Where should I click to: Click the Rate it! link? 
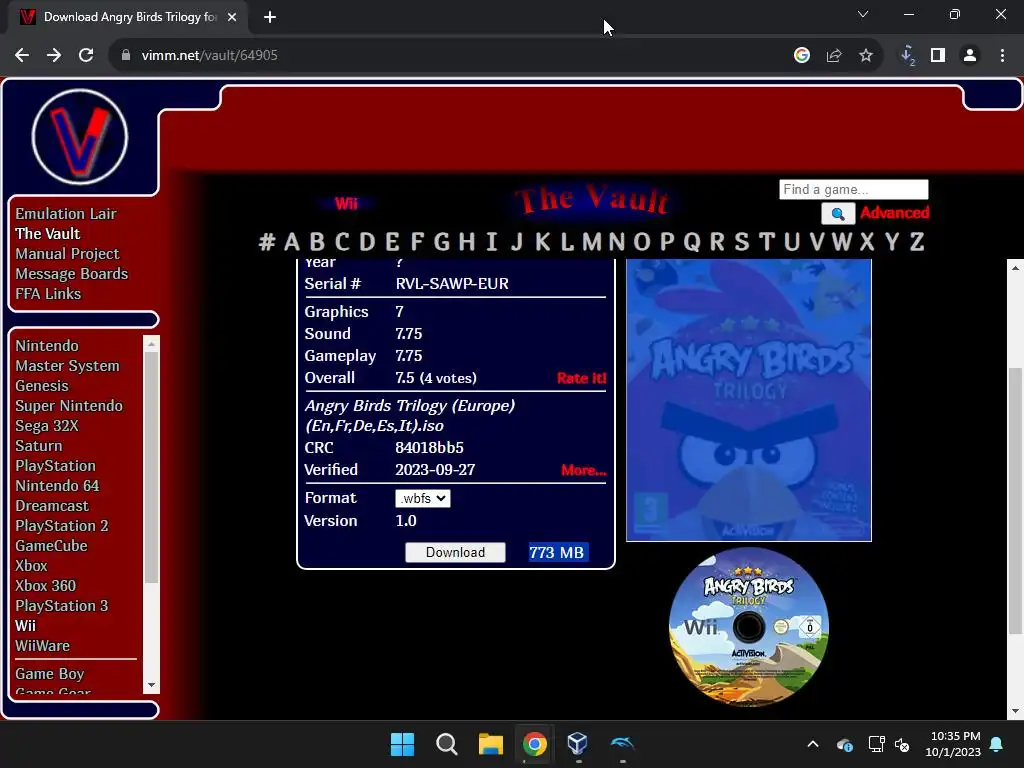581,378
